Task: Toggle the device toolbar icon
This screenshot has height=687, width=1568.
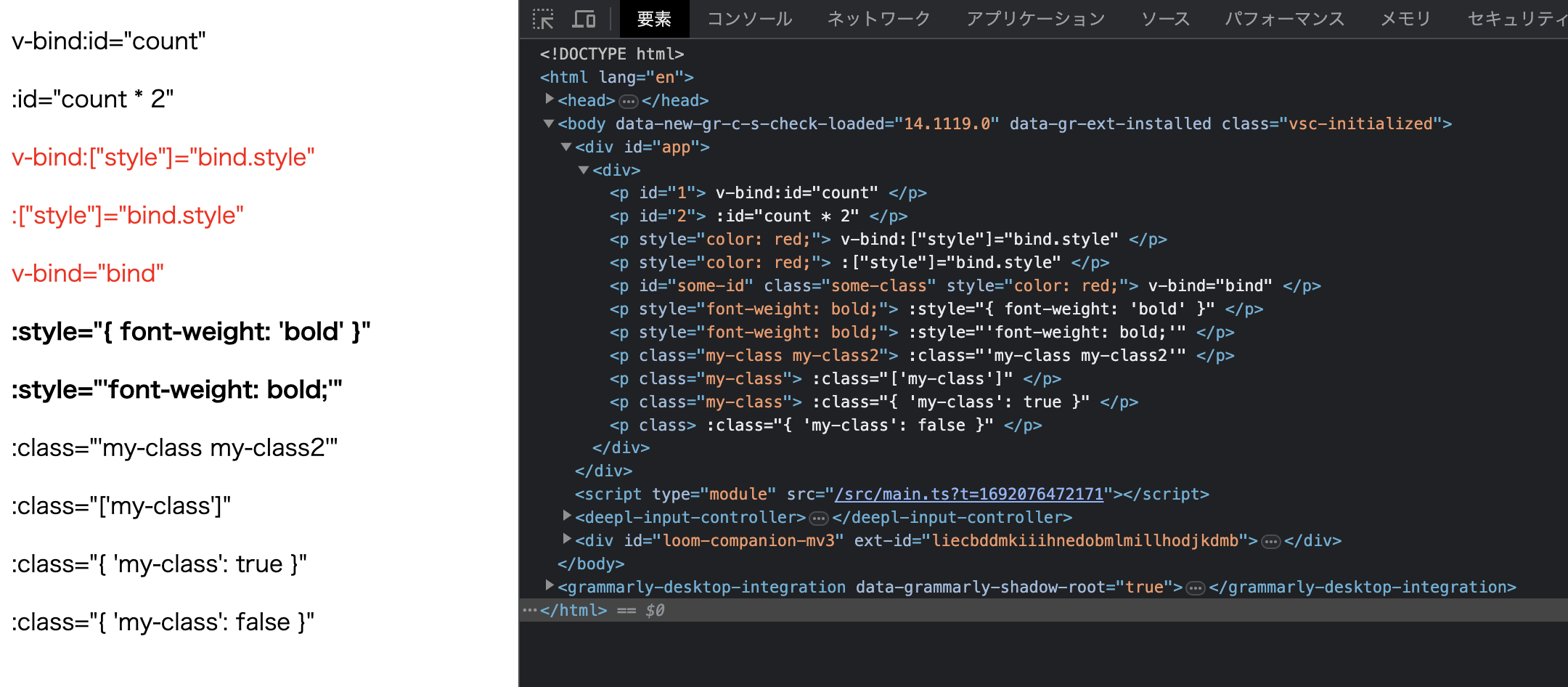Action: tap(584, 19)
